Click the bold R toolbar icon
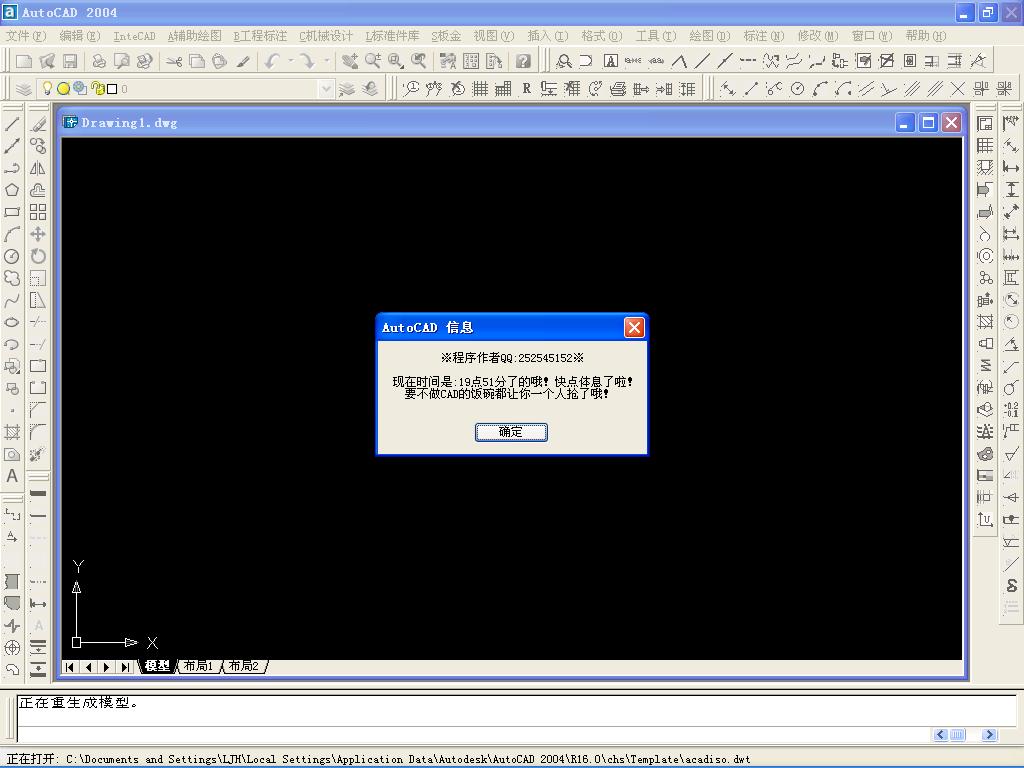The height and width of the screenshot is (768, 1024). 526,89
